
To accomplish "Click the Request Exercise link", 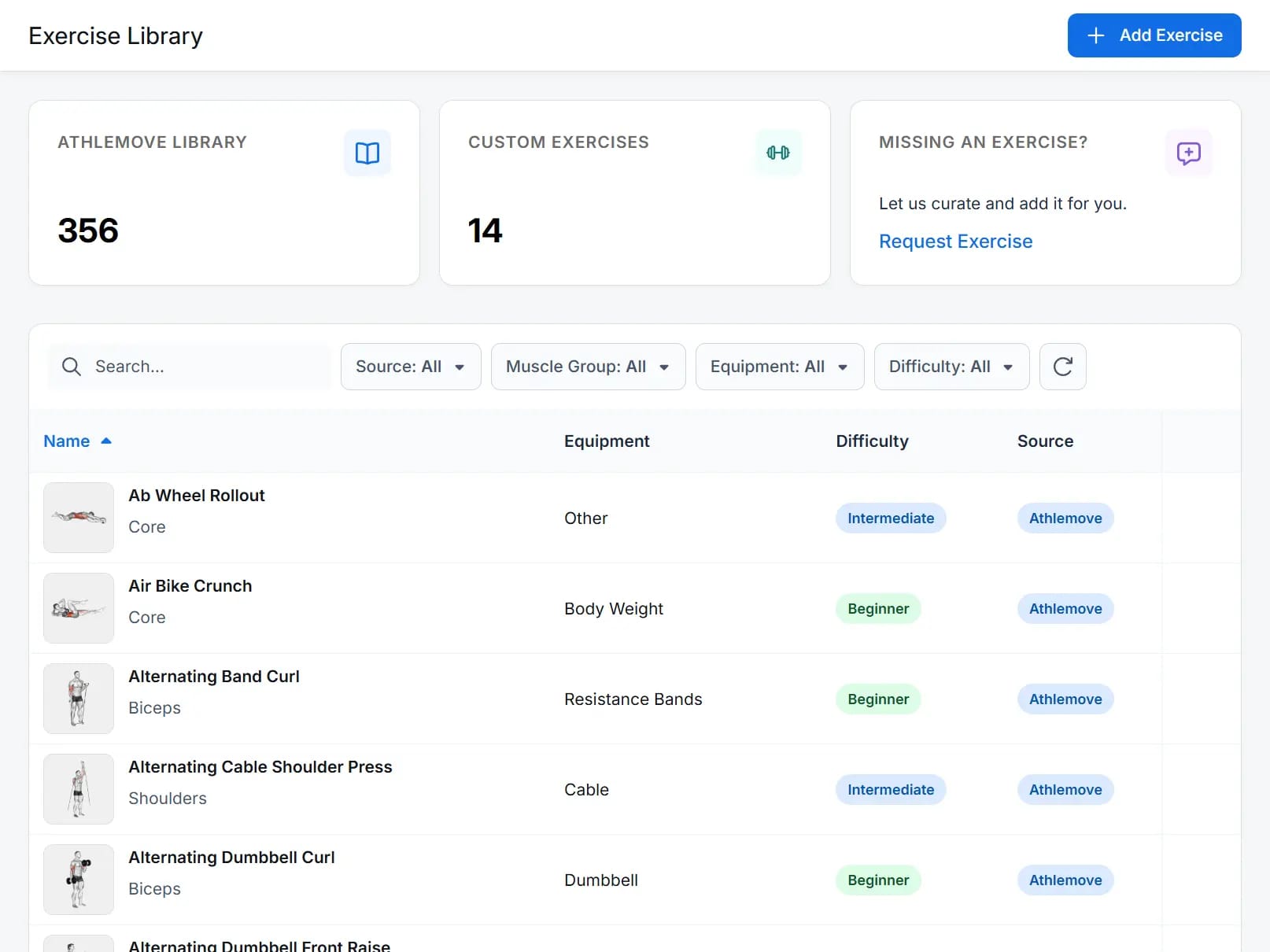I will pyautogui.click(x=955, y=241).
